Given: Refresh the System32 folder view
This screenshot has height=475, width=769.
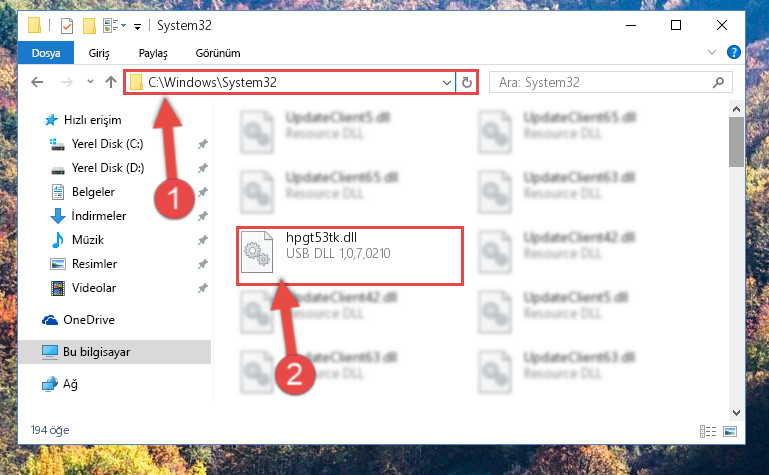Looking at the screenshot, I should tap(467, 82).
